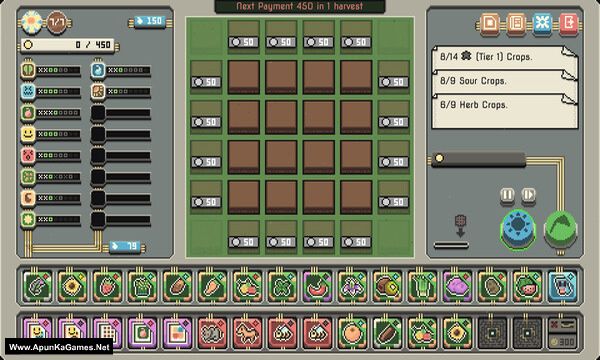The width and height of the screenshot is (600, 360).
Task: Pick the purple iris flower card
Action: click(352, 287)
